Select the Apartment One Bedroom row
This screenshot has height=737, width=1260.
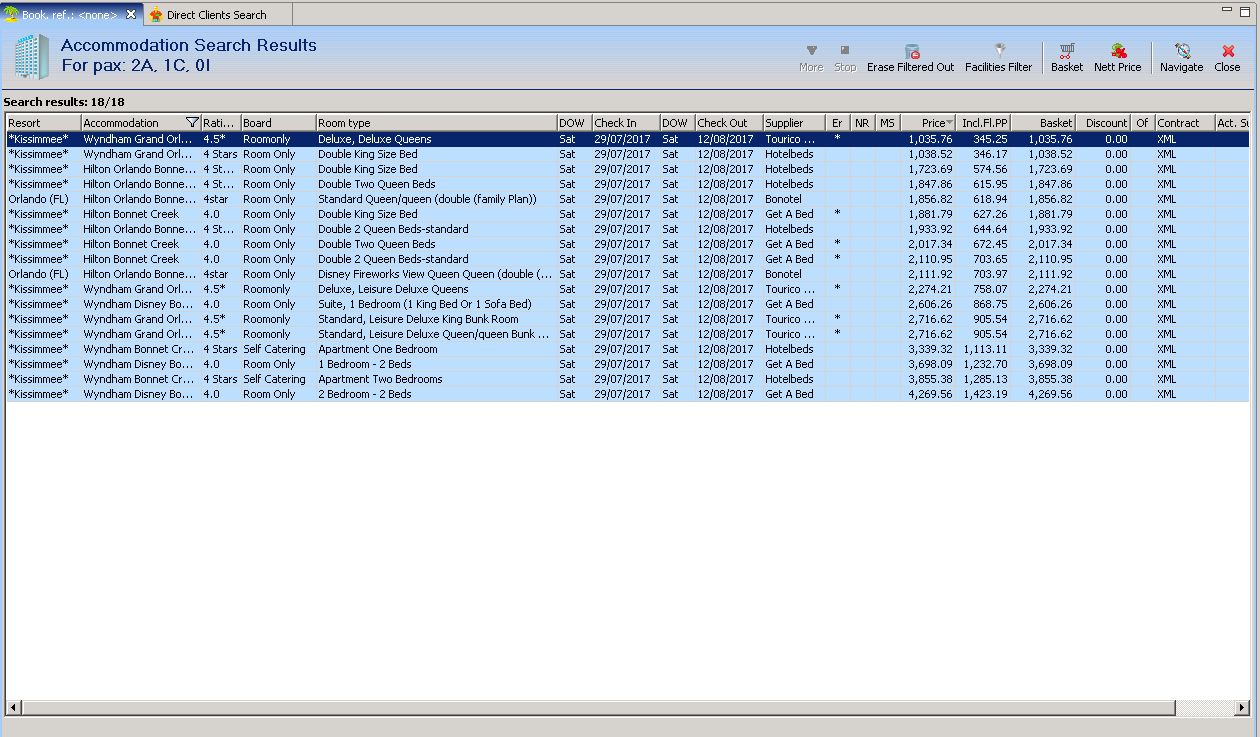coord(627,349)
